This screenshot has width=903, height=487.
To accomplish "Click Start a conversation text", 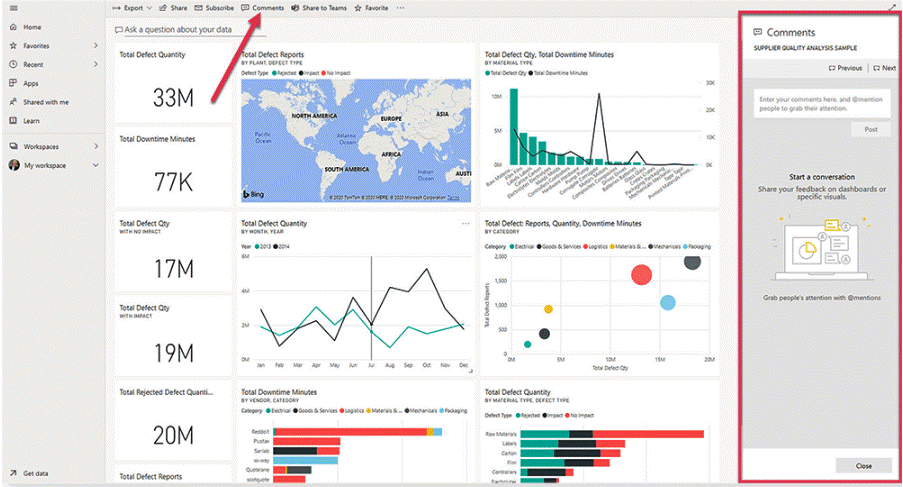I will click(x=822, y=177).
